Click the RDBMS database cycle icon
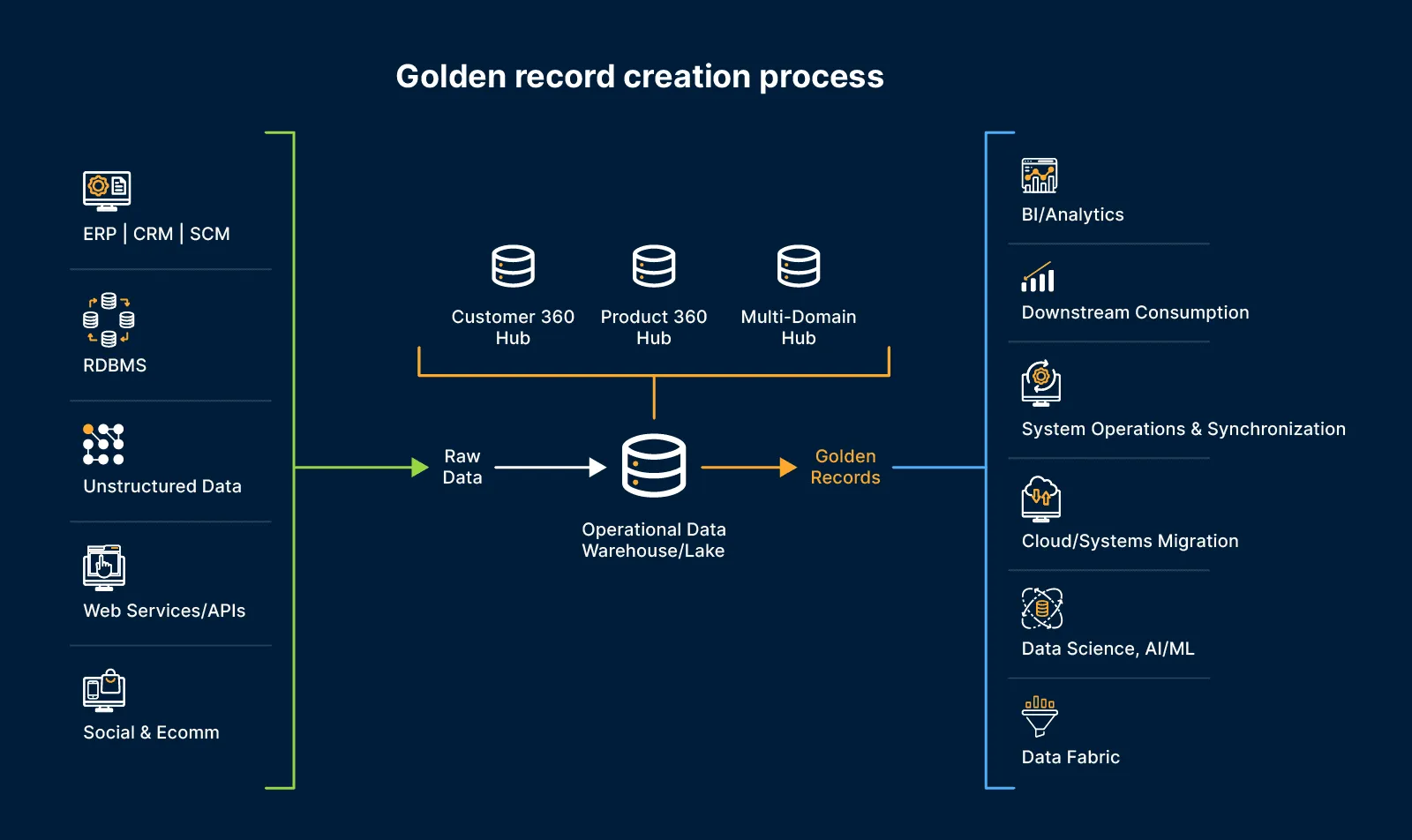This screenshot has width=1412, height=840. 109,319
